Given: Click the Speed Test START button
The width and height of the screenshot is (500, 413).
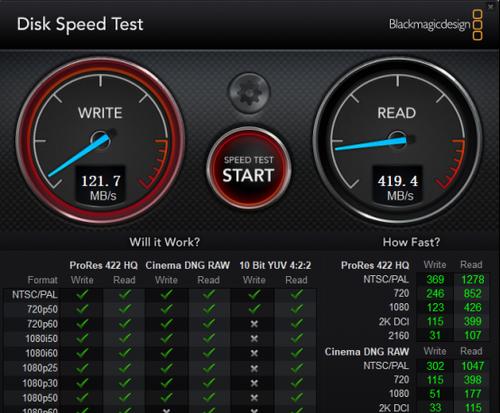Looking at the screenshot, I should (x=249, y=169).
